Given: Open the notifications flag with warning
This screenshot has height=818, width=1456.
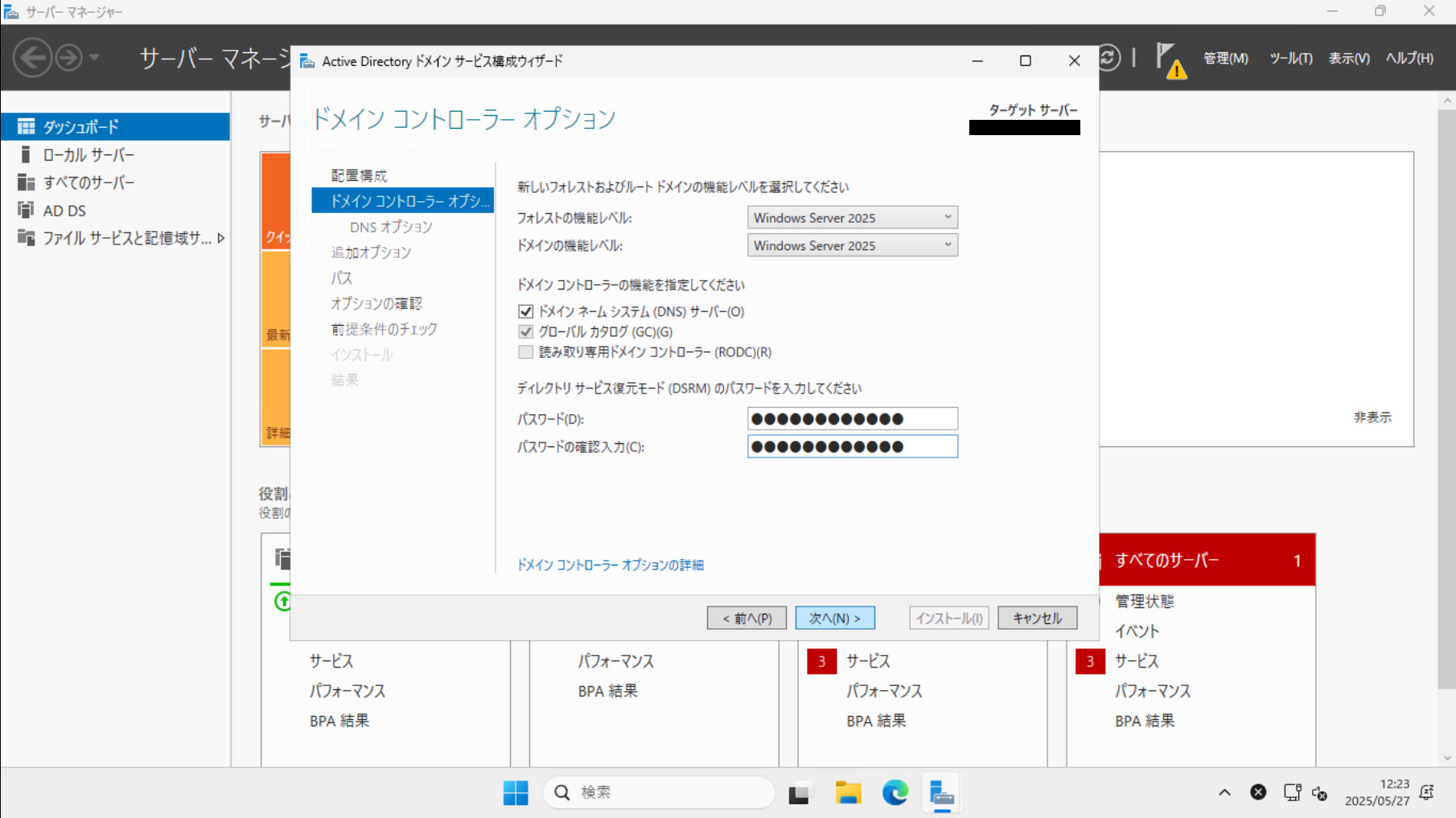Looking at the screenshot, I should (1170, 60).
